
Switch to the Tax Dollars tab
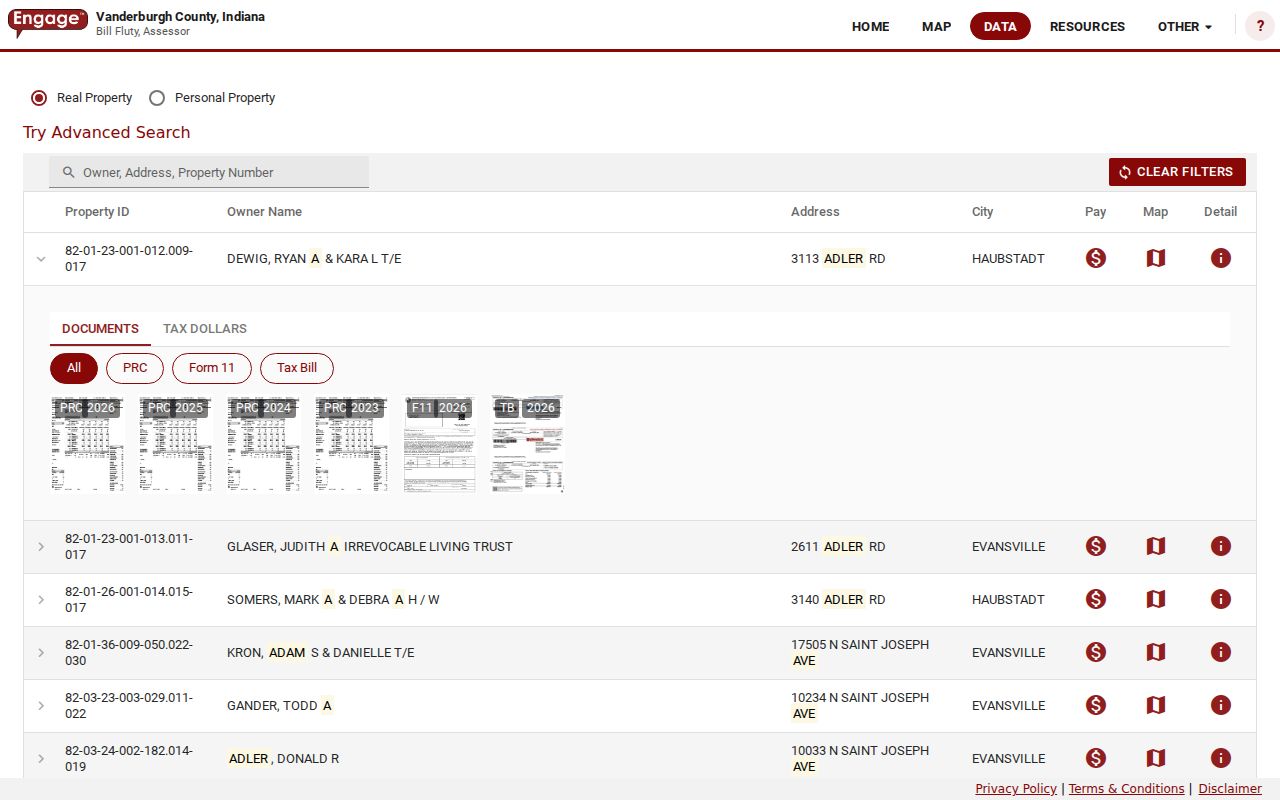click(205, 329)
